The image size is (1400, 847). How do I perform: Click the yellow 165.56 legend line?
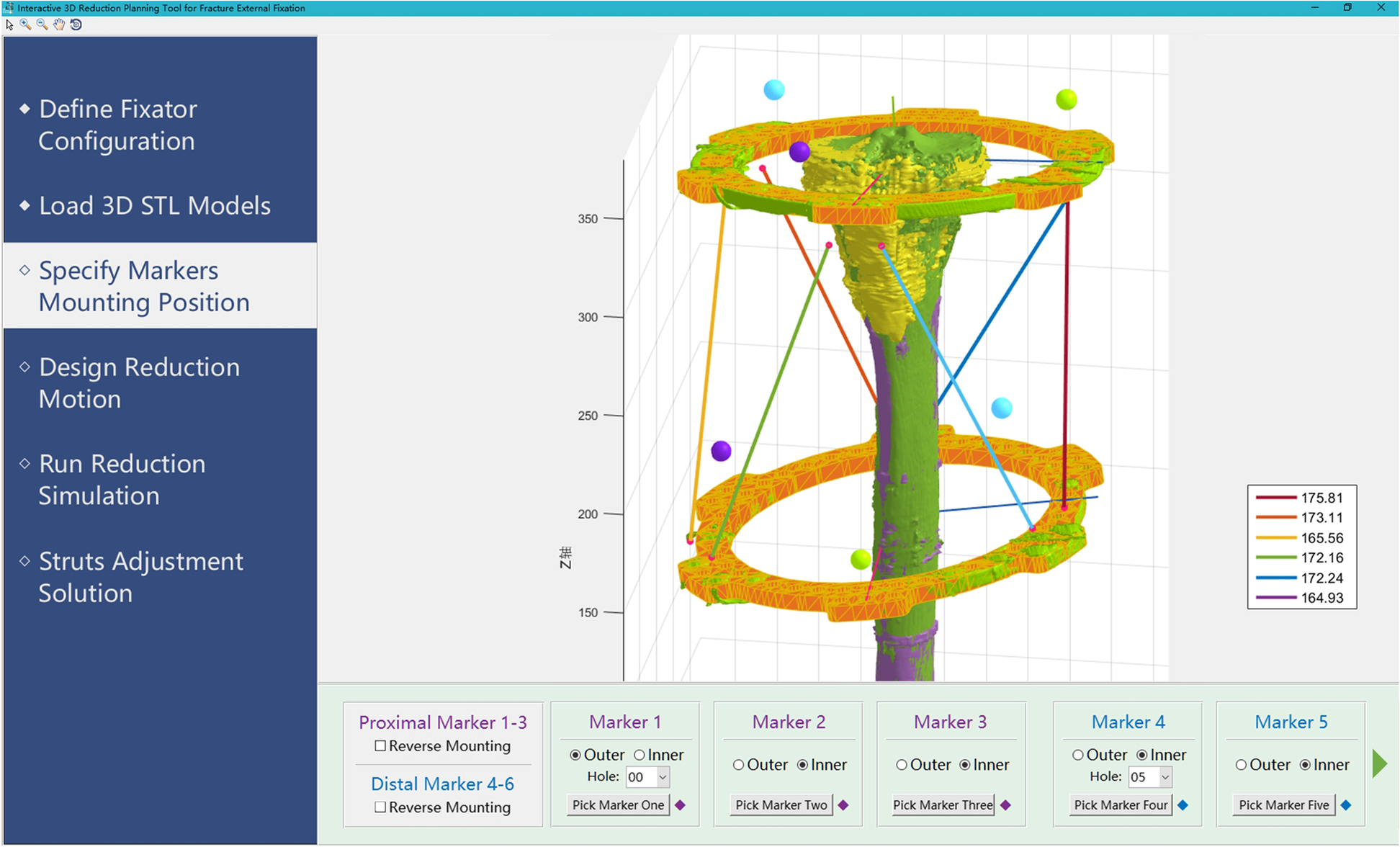pos(1275,538)
